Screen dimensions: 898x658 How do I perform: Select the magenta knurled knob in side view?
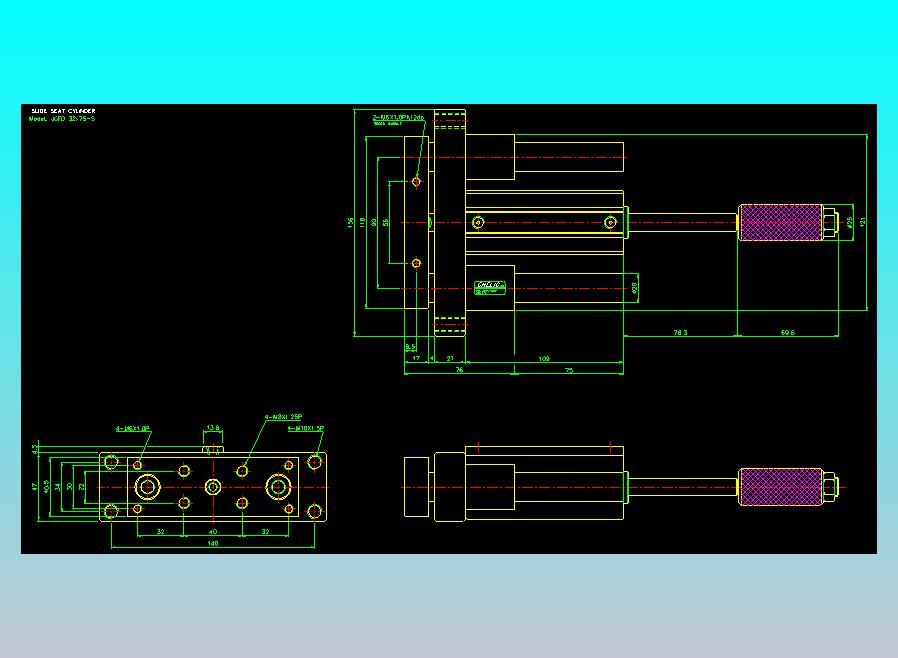781,487
